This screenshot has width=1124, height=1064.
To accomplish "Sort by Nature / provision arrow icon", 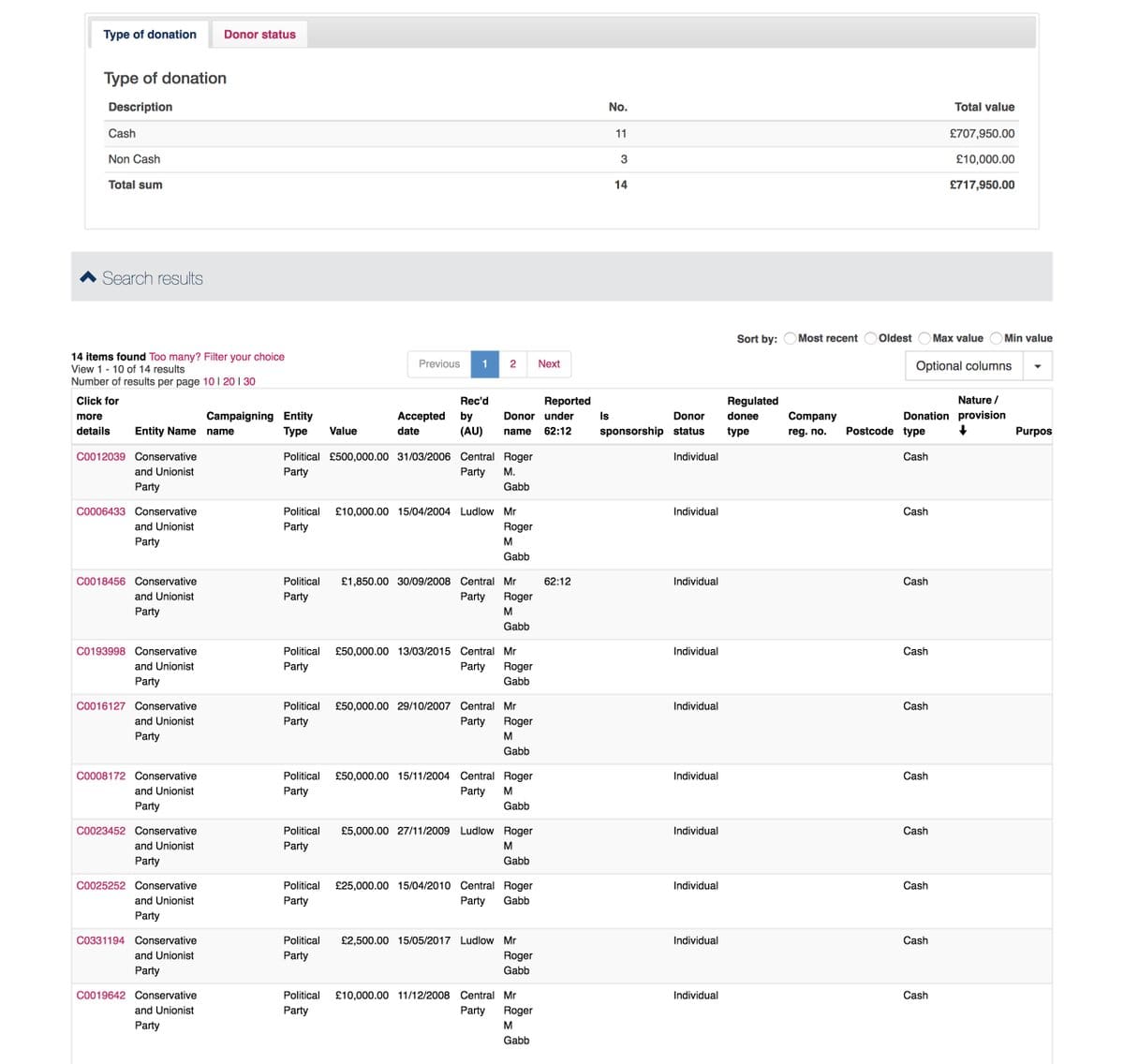I will 963,431.
